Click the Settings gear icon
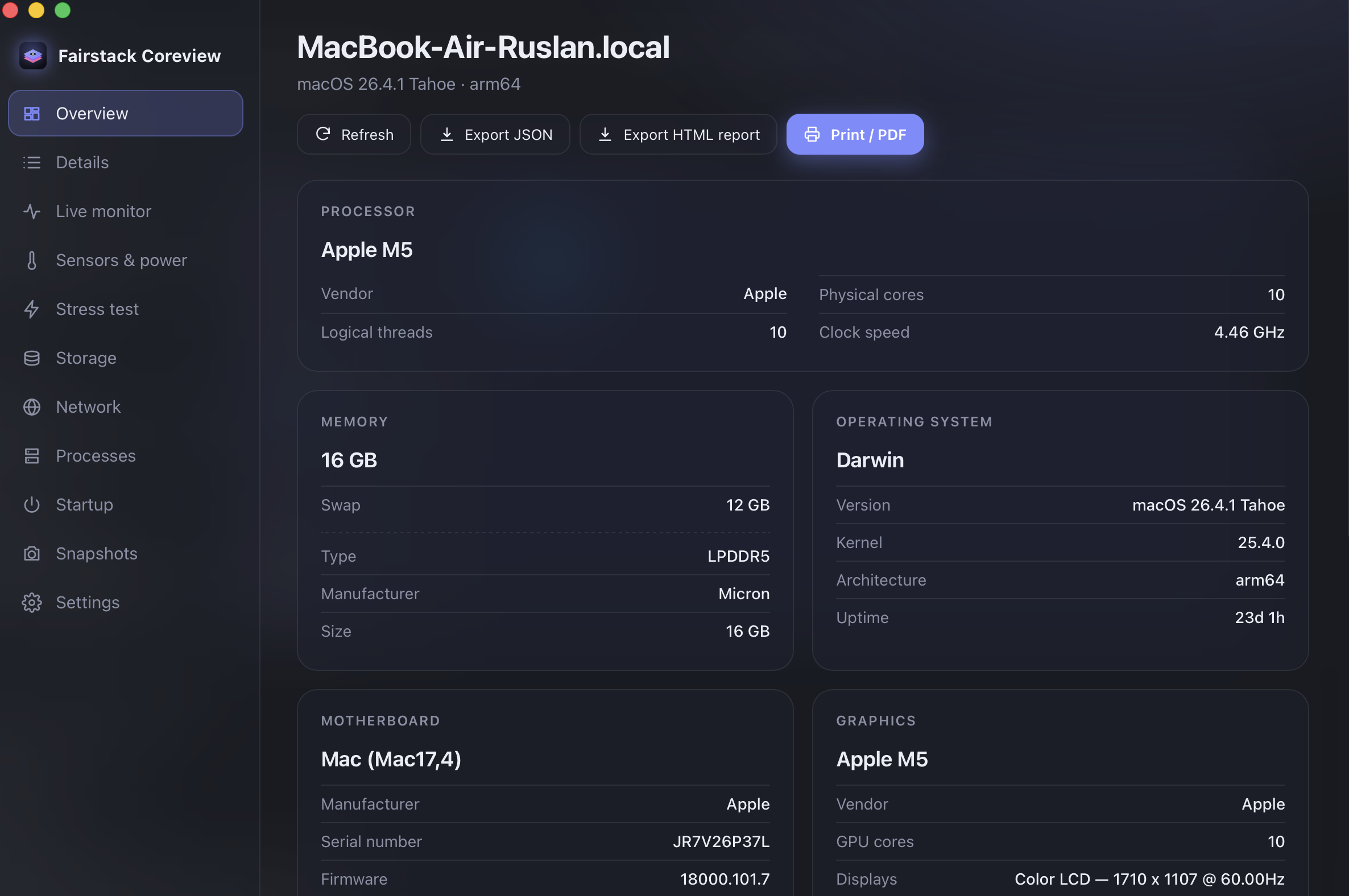 (31, 602)
